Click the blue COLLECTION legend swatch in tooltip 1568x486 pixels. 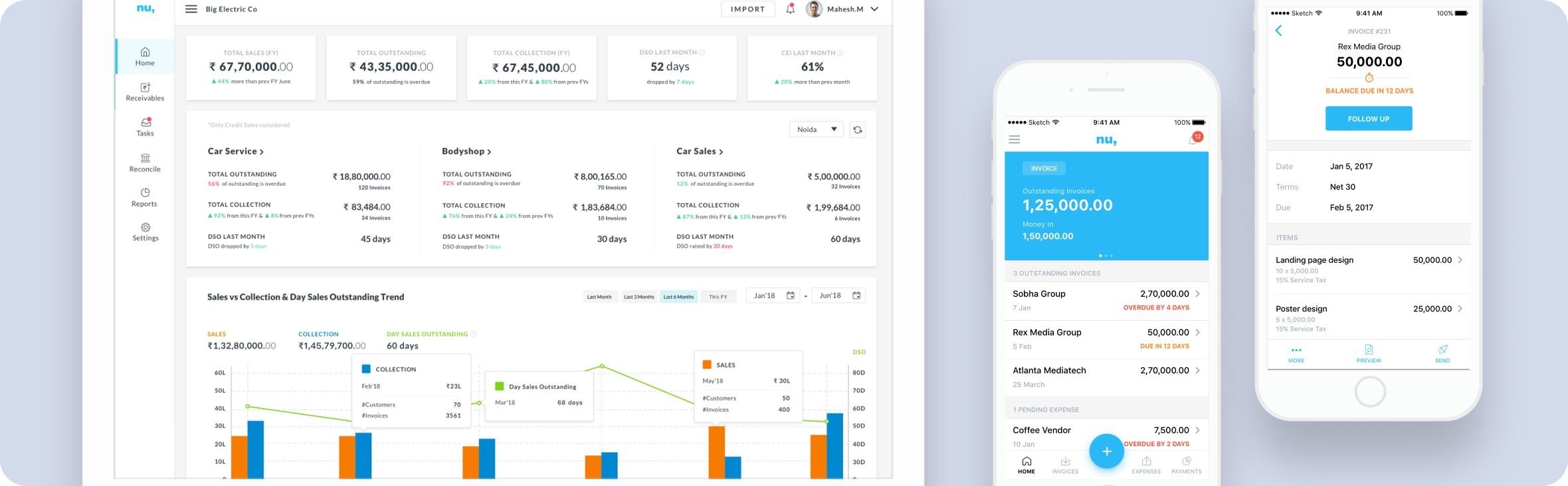366,368
